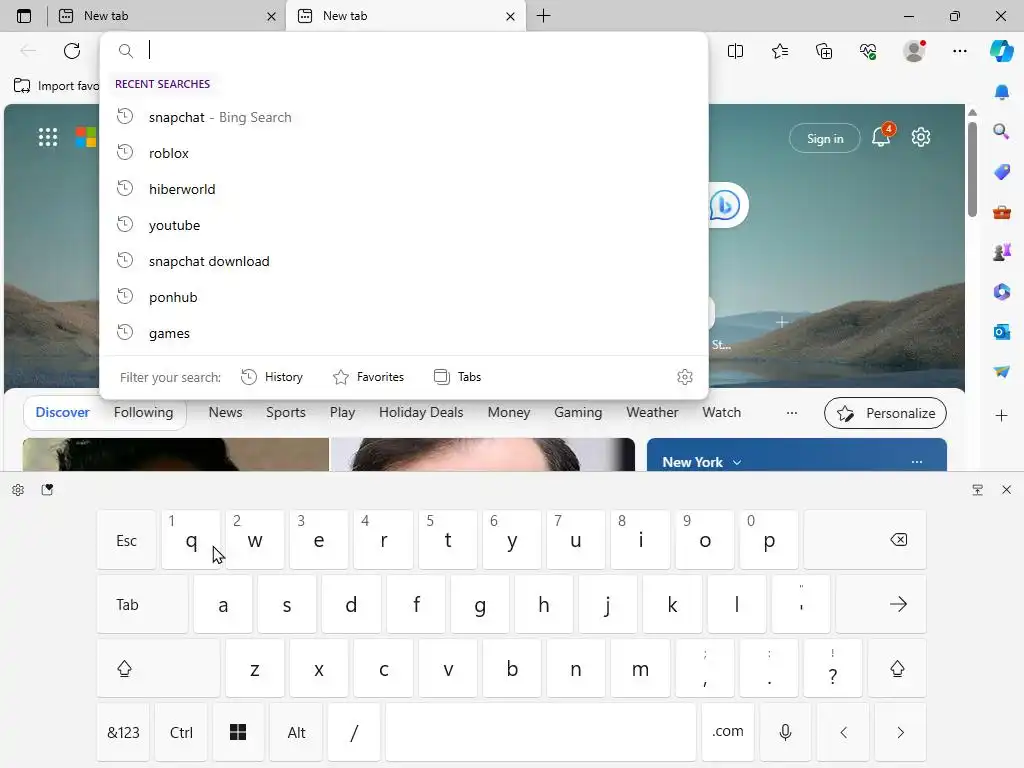
Task: Click the Personalize button
Action: click(x=886, y=413)
